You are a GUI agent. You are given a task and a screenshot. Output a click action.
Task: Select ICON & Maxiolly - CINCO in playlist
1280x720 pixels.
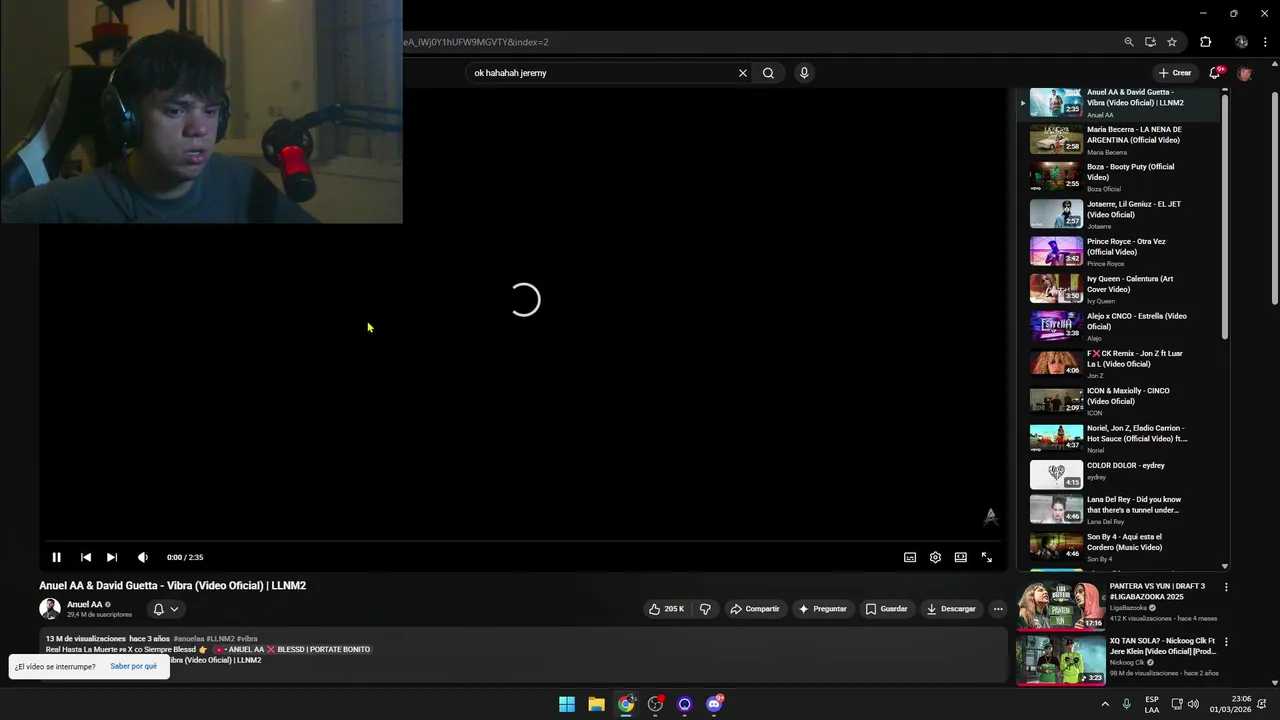[1118, 401]
